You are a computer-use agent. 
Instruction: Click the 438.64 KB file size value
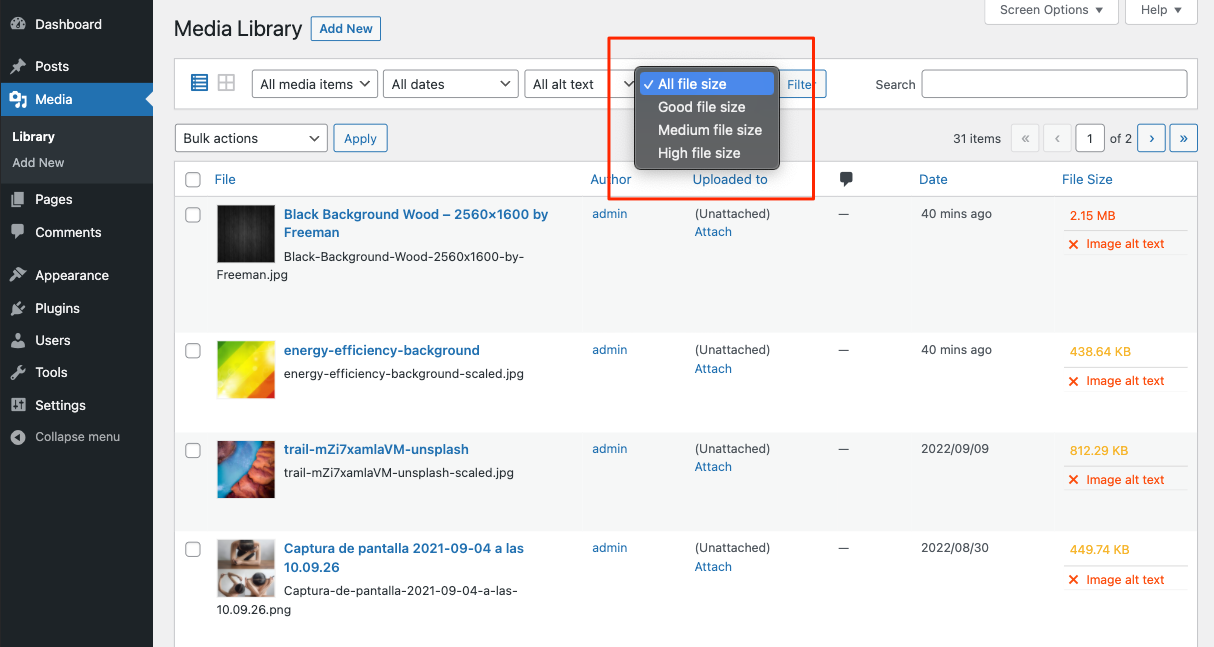tap(1099, 351)
